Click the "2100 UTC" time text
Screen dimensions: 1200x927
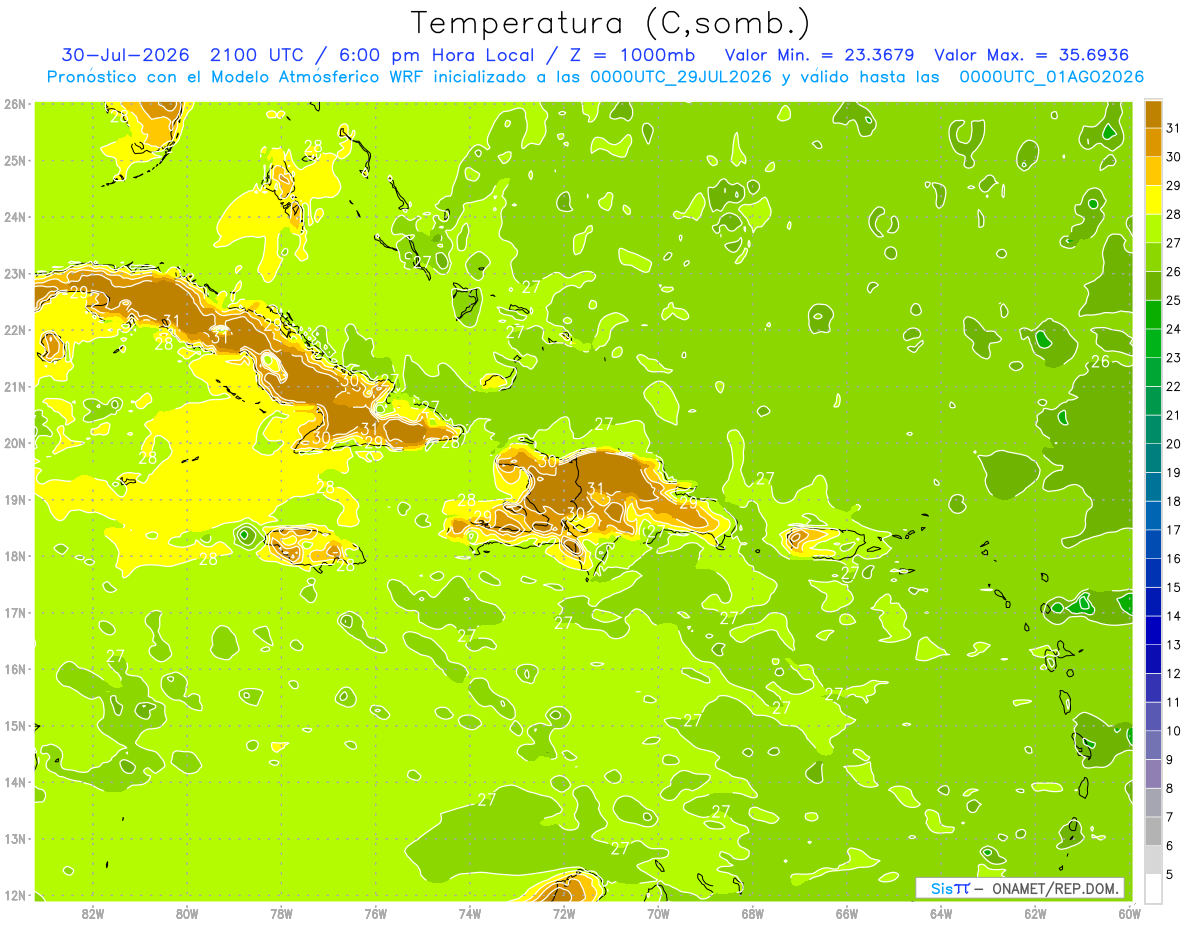[x=257, y=55]
